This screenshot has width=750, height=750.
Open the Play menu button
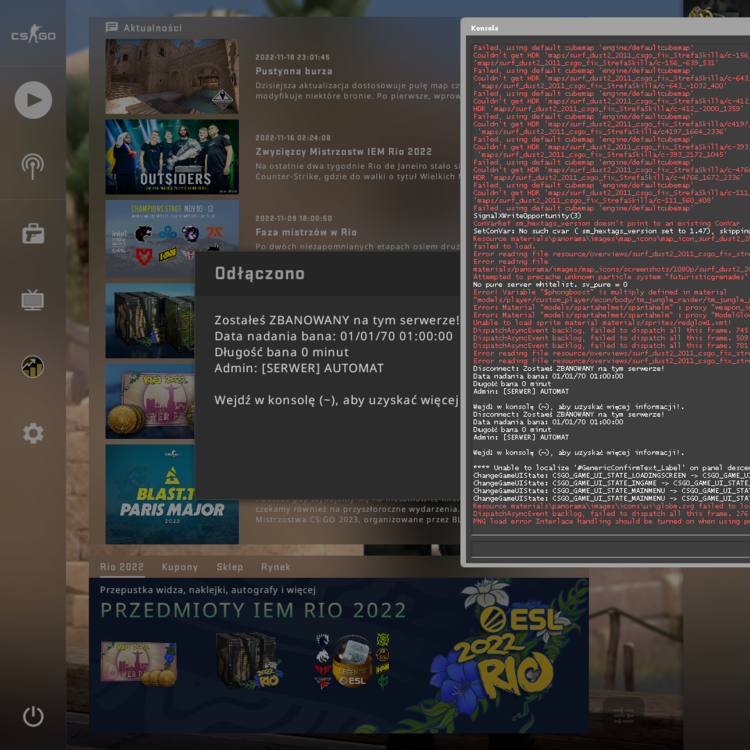coord(33,100)
